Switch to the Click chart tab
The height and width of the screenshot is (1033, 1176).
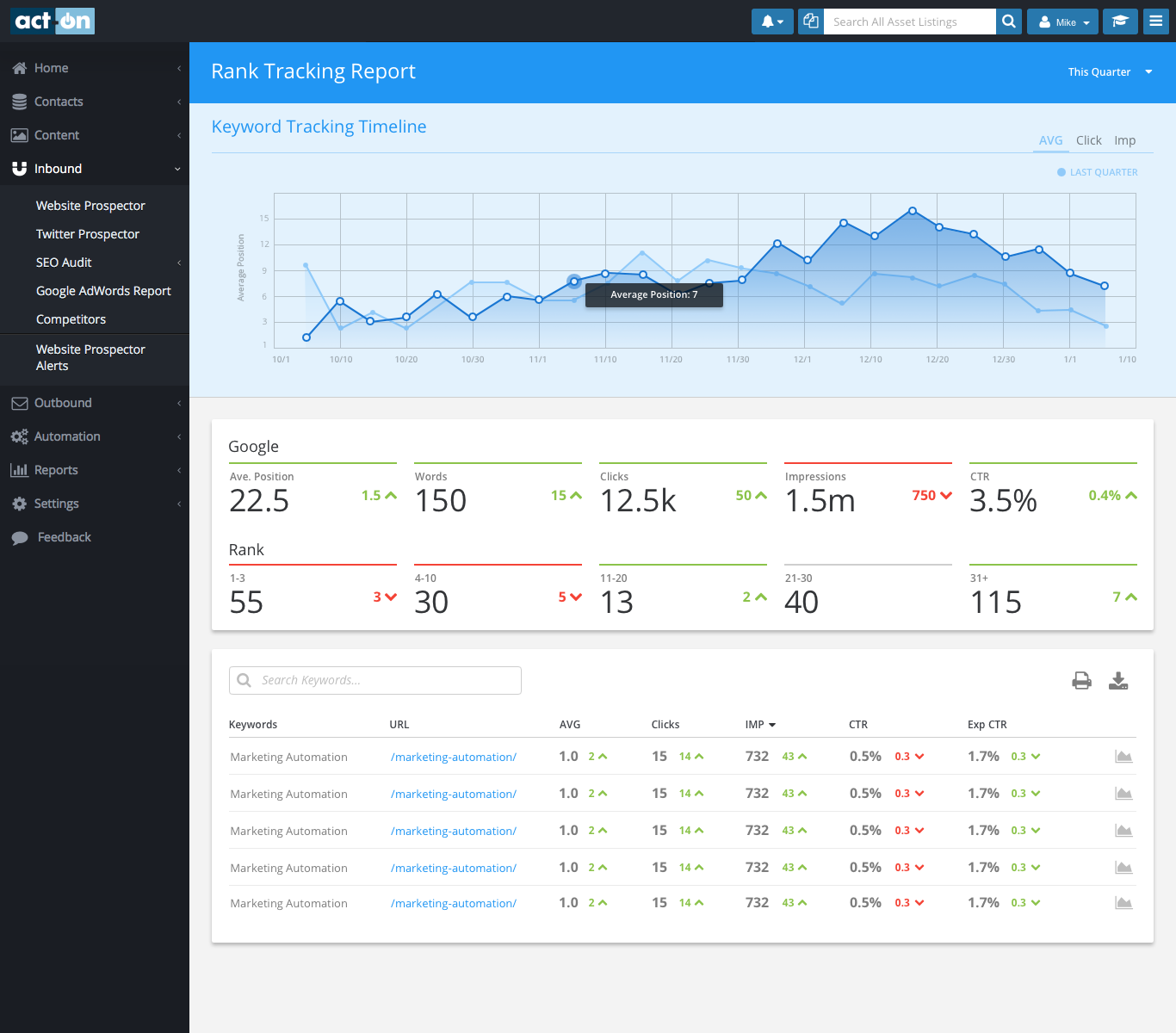(x=1088, y=140)
